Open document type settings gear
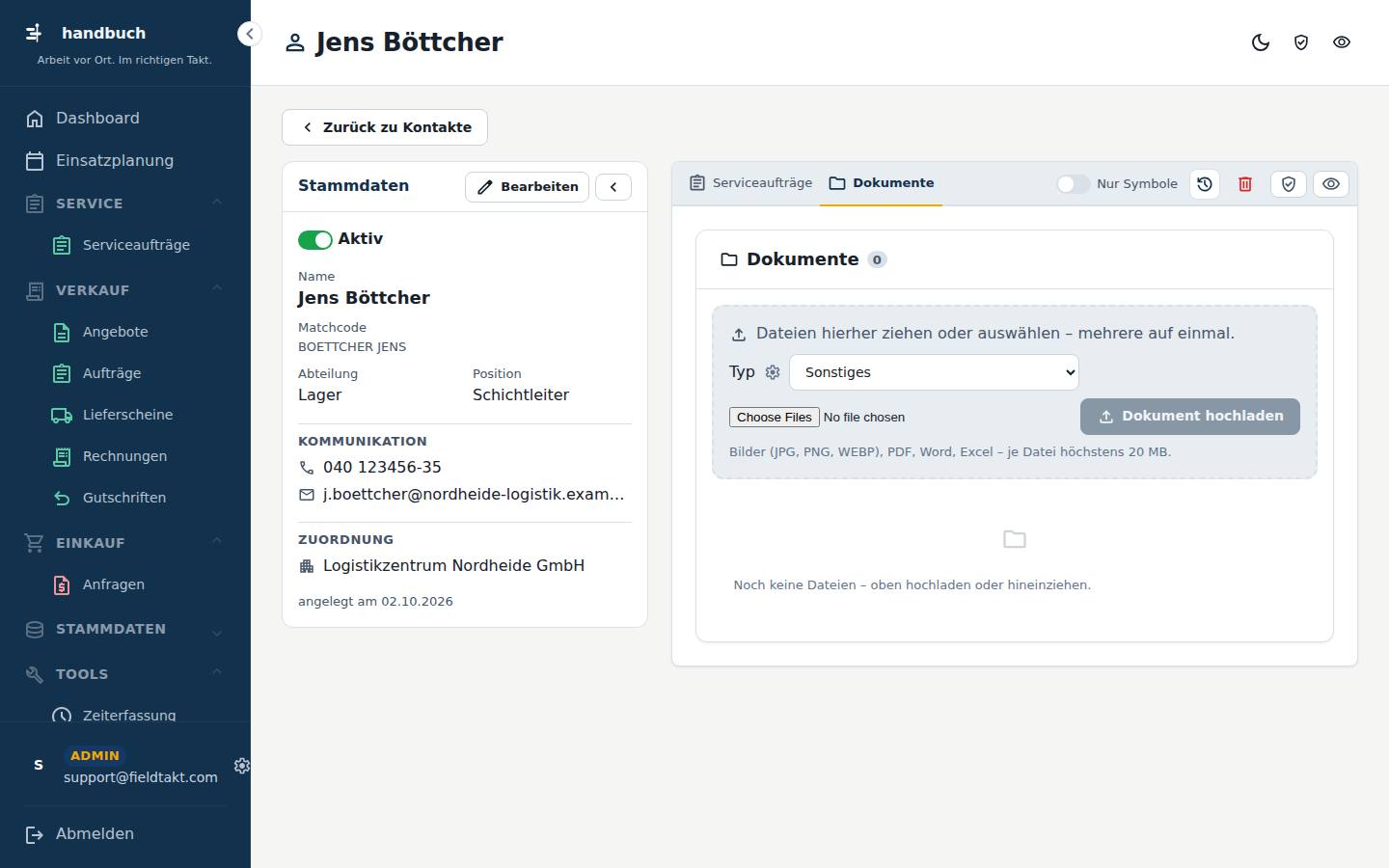The image size is (1389, 868). click(773, 372)
